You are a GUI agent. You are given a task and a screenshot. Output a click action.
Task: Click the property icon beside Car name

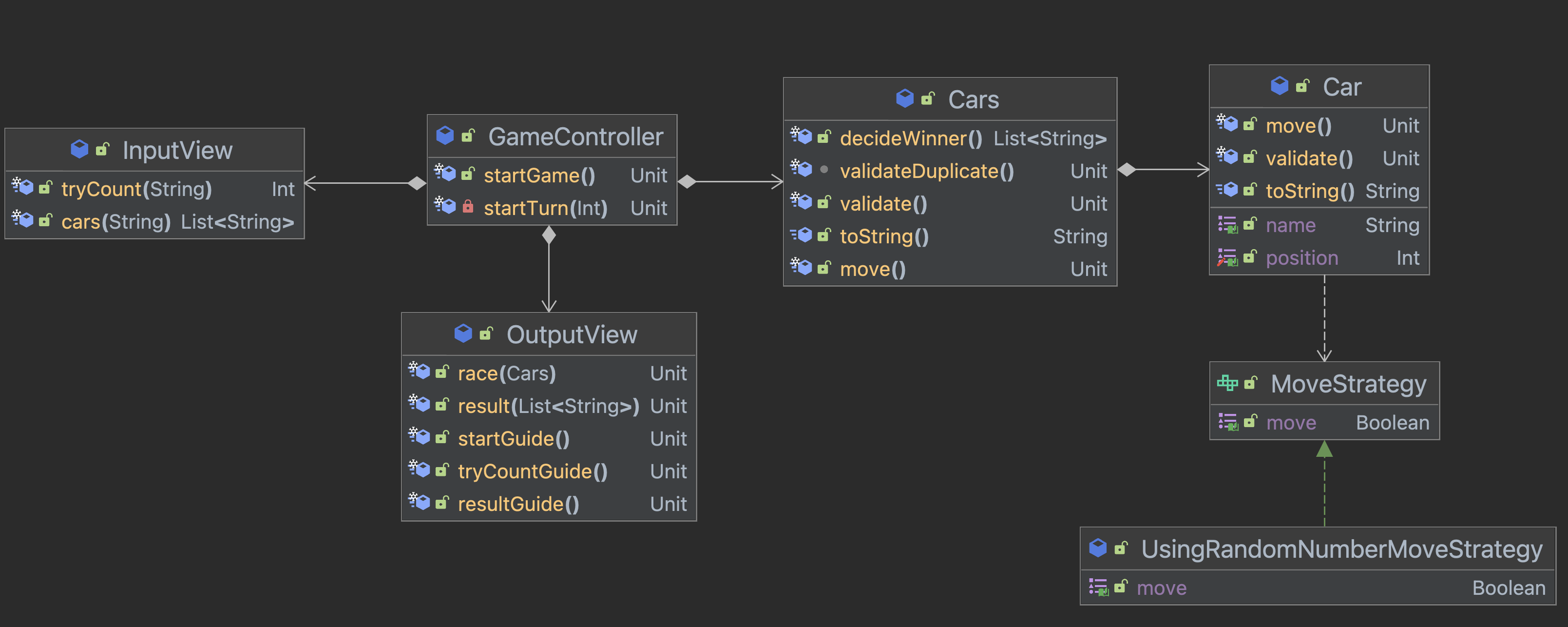click(x=1227, y=225)
